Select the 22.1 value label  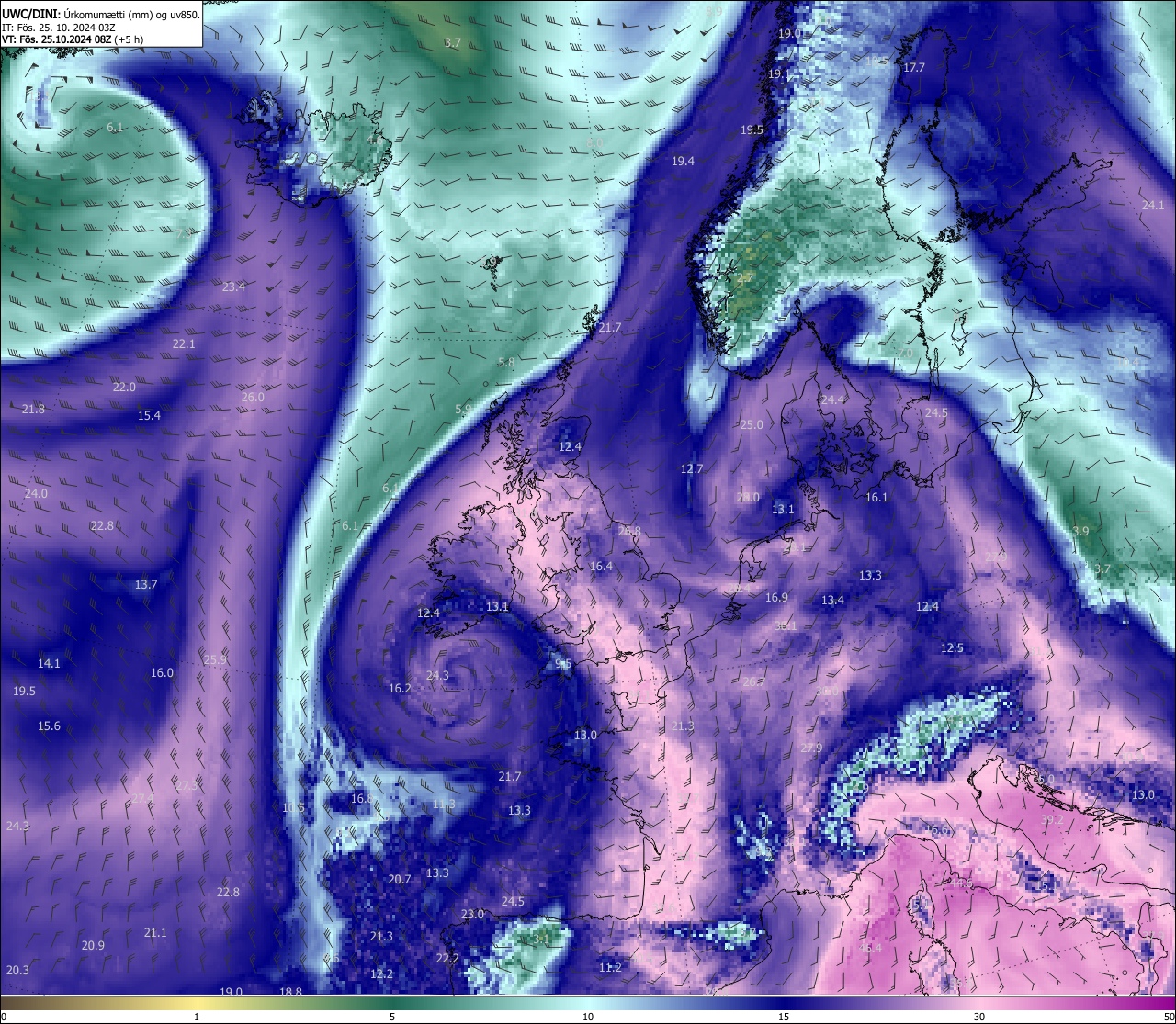[184, 343]
